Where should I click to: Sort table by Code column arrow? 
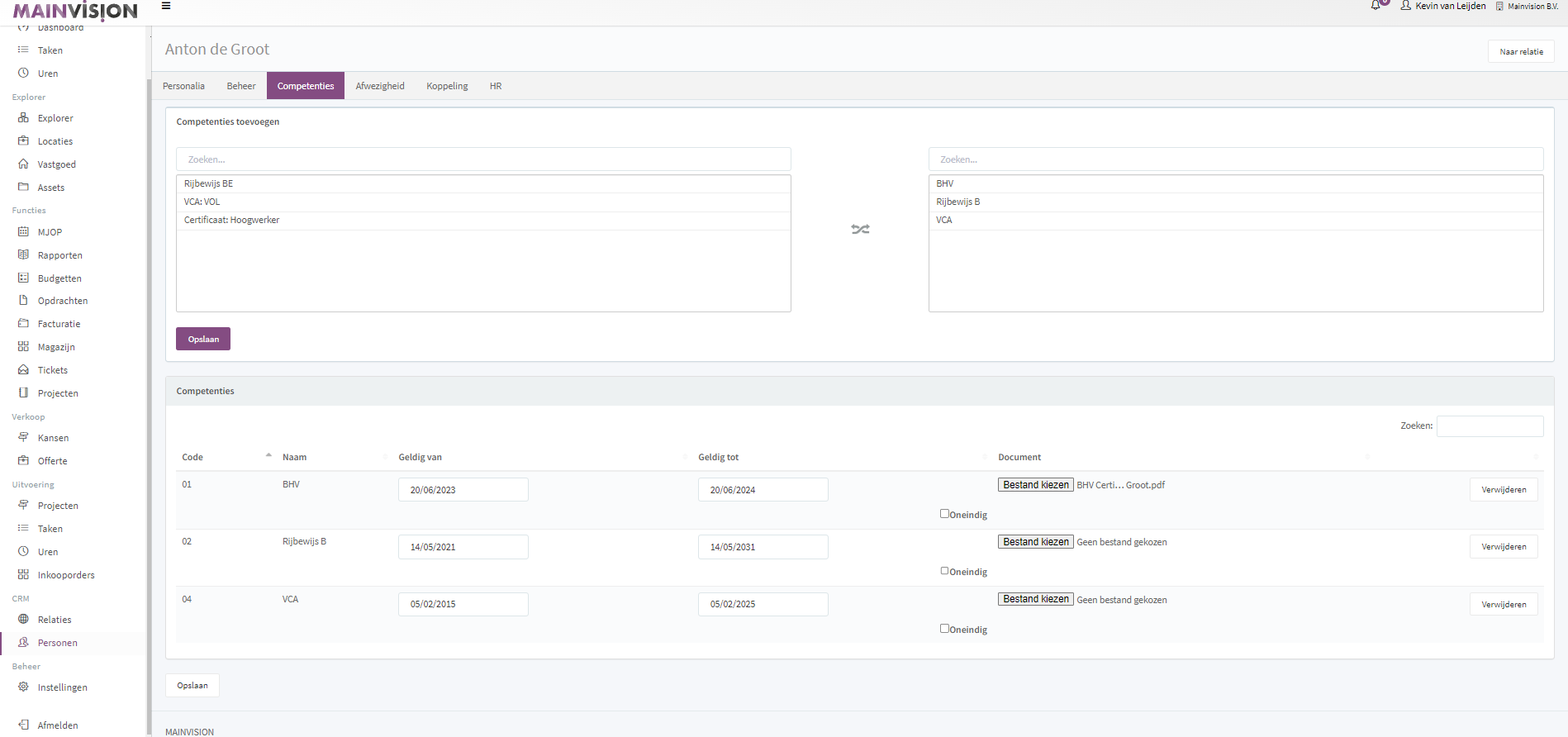tap(268, 456)
